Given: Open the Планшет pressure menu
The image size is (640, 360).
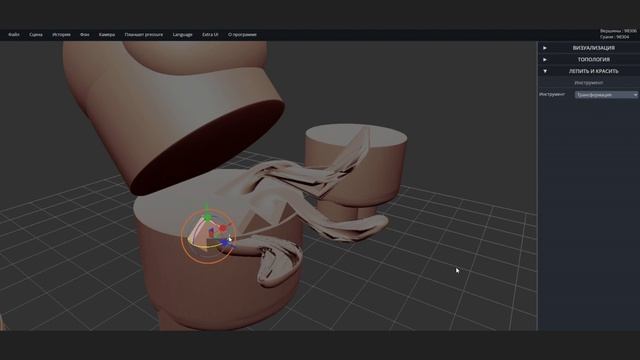Looking at the screenshot, I should 144,35.
